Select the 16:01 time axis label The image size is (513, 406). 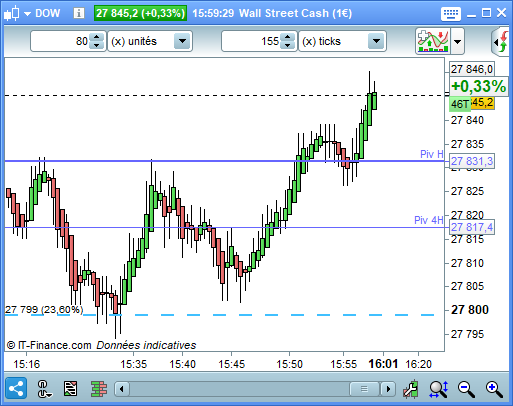click(x=383, y=363)
